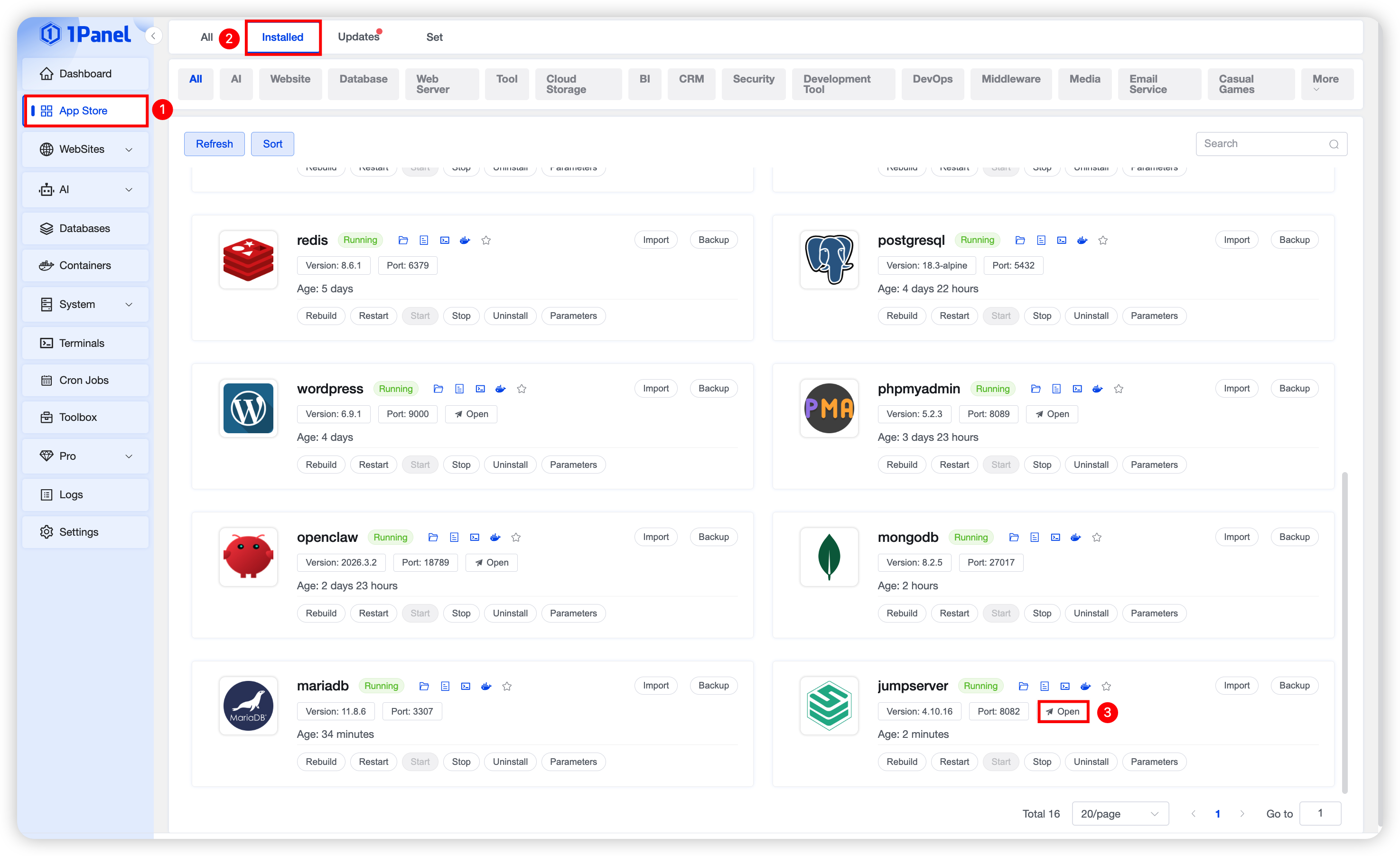Click the Refresh button

click(214, 144)
